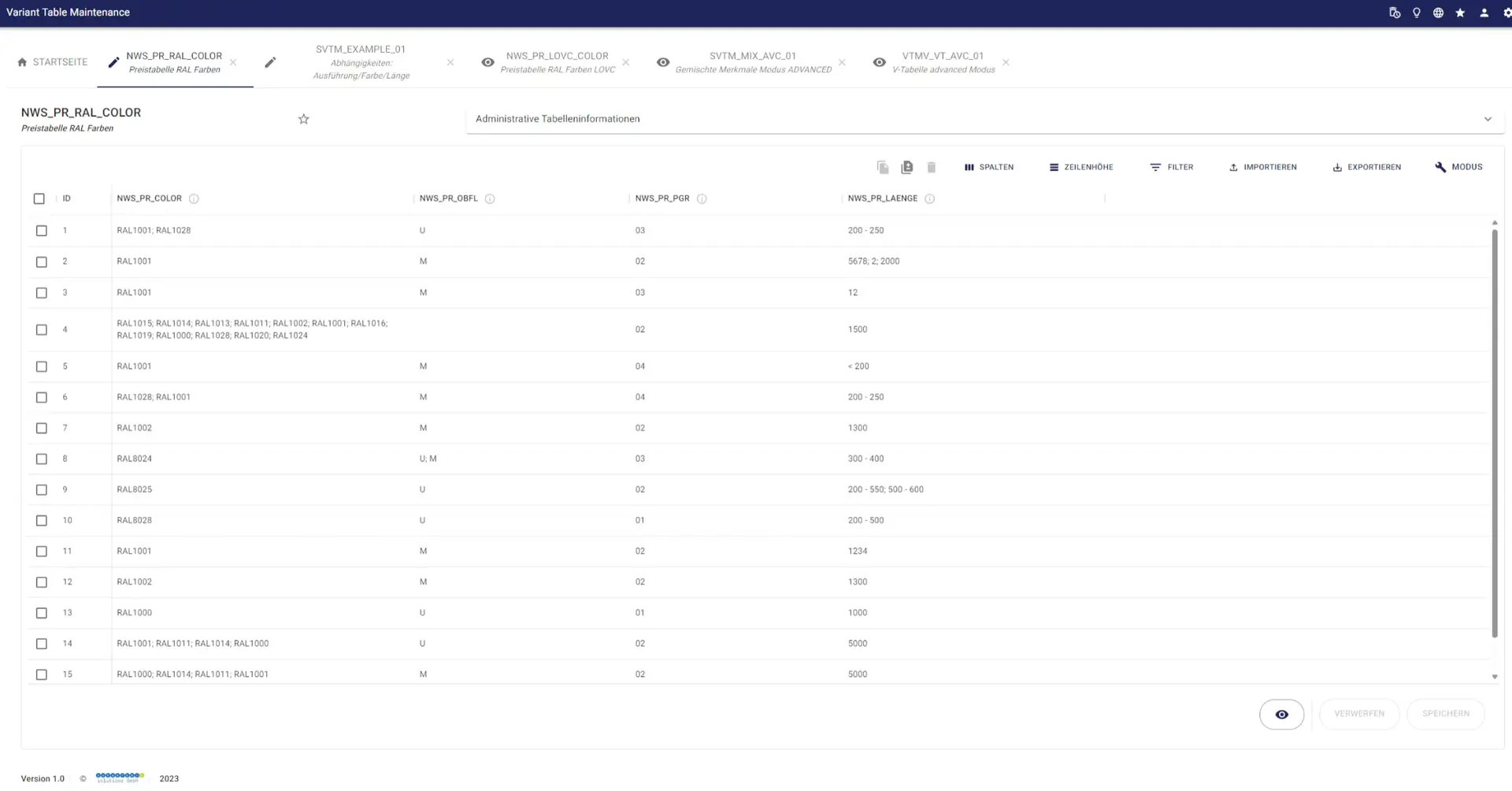Toggle the select-all checkbox in table header

click(39, 199)
